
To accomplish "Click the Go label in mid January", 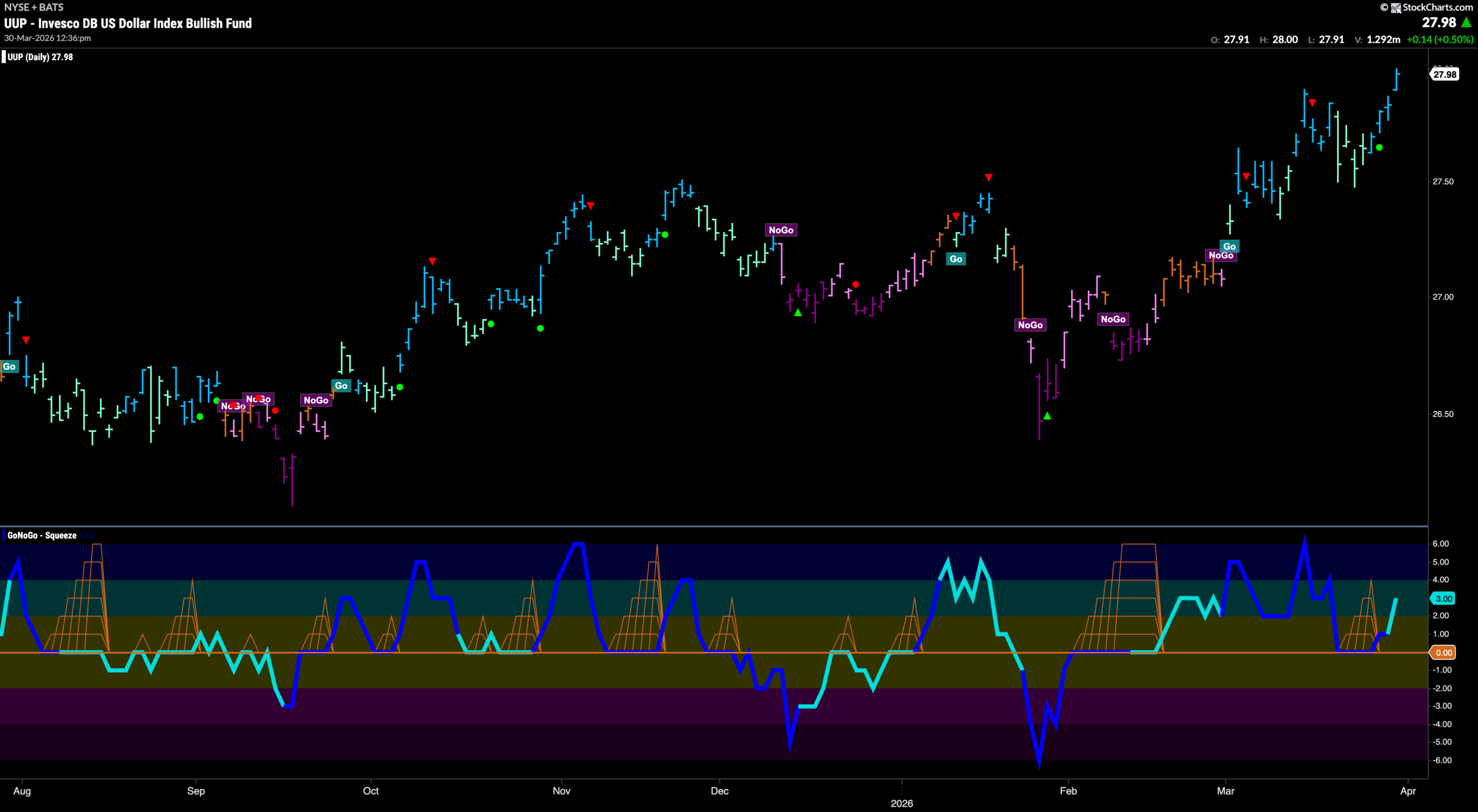I will click(x=956, y=259).
